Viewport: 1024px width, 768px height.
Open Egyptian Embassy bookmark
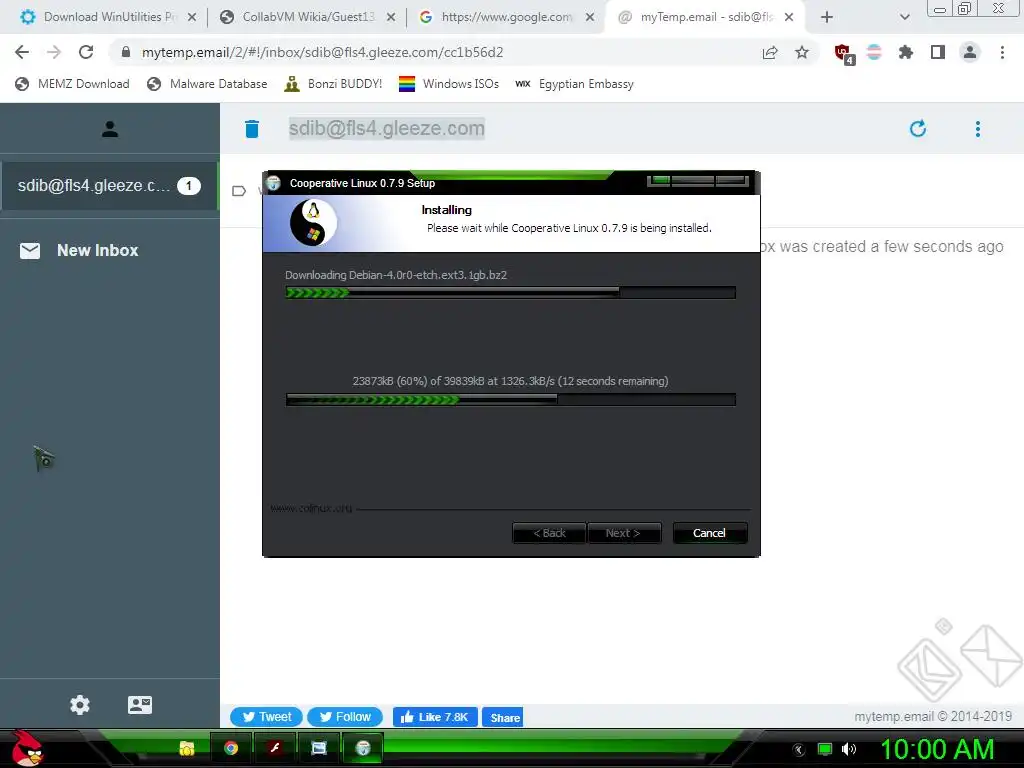point(575,84)
